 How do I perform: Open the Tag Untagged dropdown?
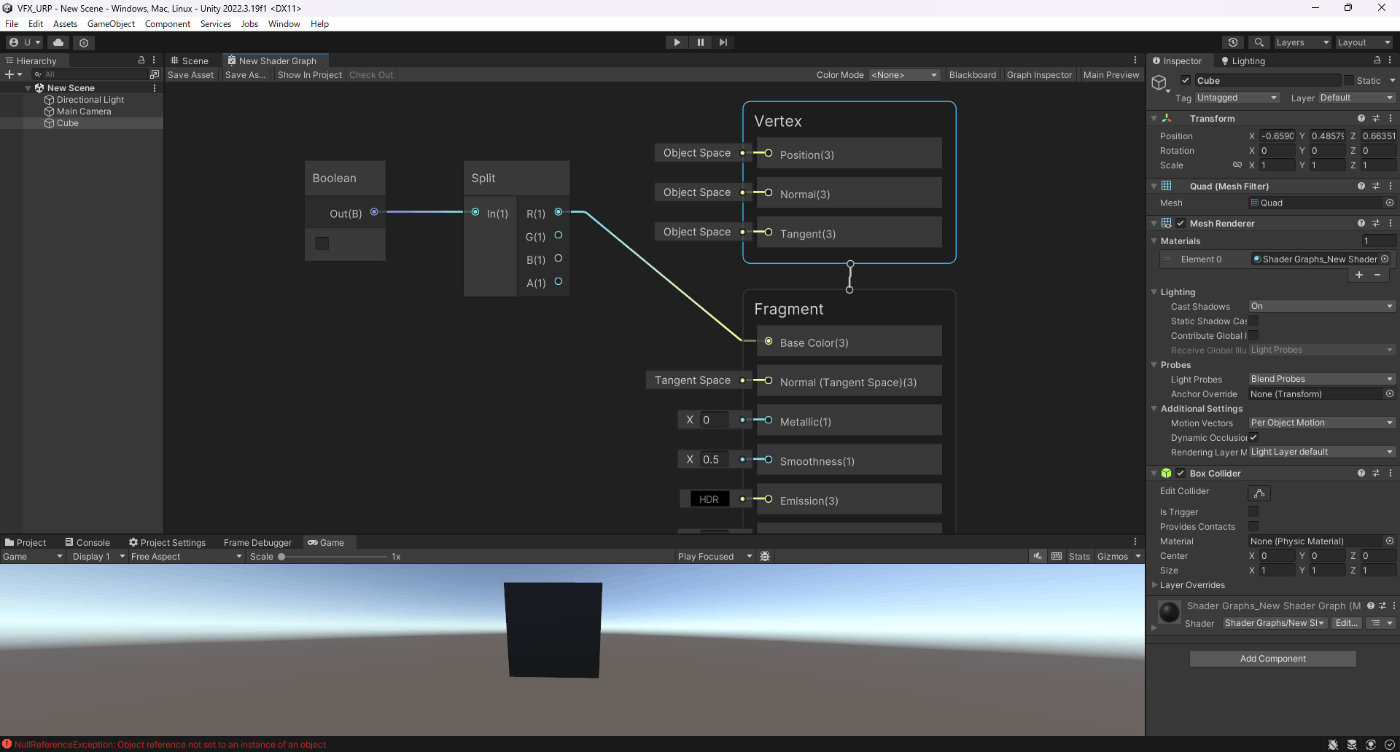click(x=1237, y=97)
